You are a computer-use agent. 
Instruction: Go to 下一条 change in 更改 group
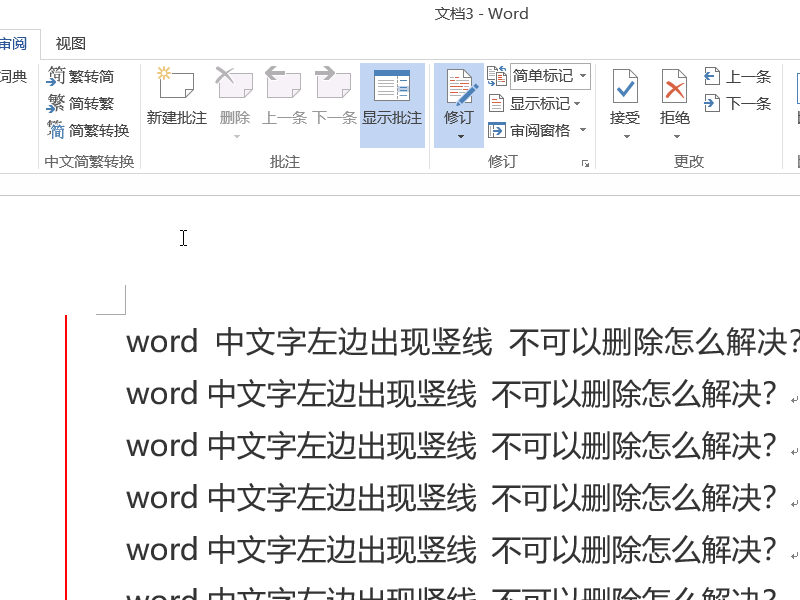coord(737,104)
